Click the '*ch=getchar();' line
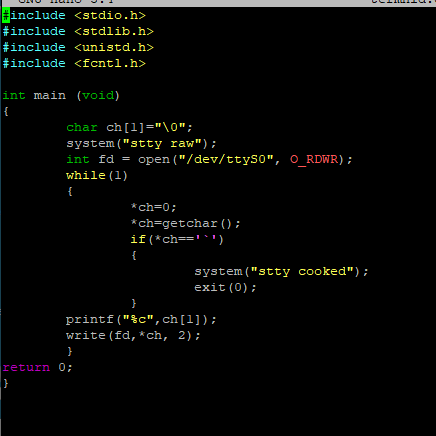436x436 pixels. [185, 223]
